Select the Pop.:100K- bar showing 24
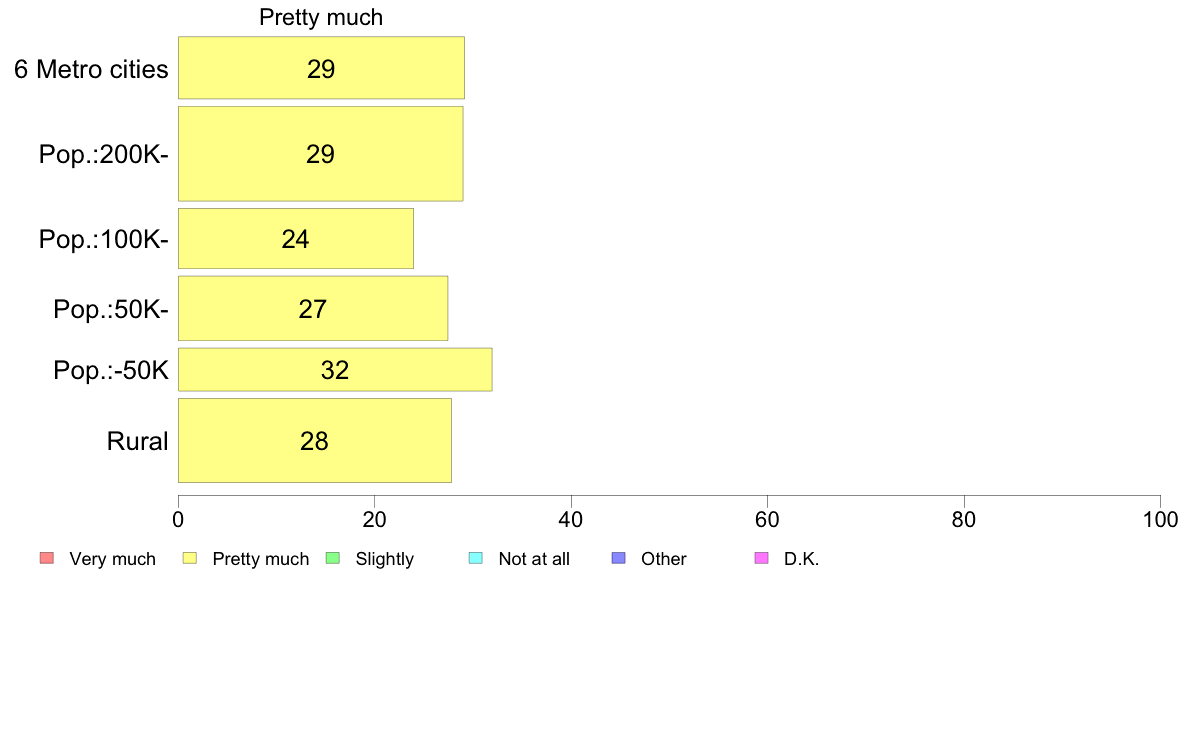This screenshot has height=736, width=1188. [x=295, y=239]
